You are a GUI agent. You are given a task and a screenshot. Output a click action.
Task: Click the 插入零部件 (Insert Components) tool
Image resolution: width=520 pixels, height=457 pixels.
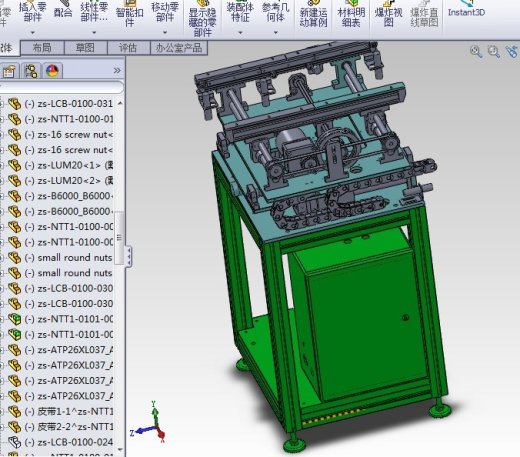33,12
